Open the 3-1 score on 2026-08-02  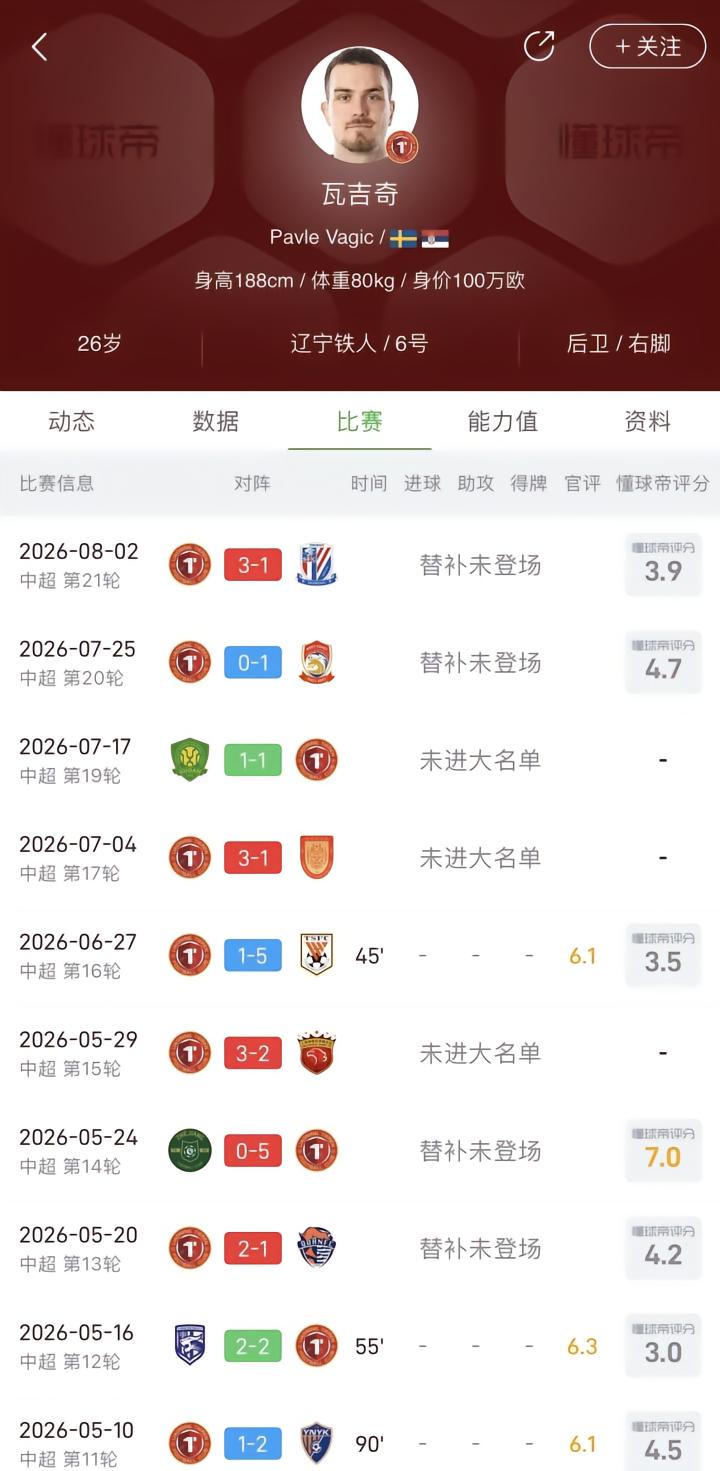(253, 565)
